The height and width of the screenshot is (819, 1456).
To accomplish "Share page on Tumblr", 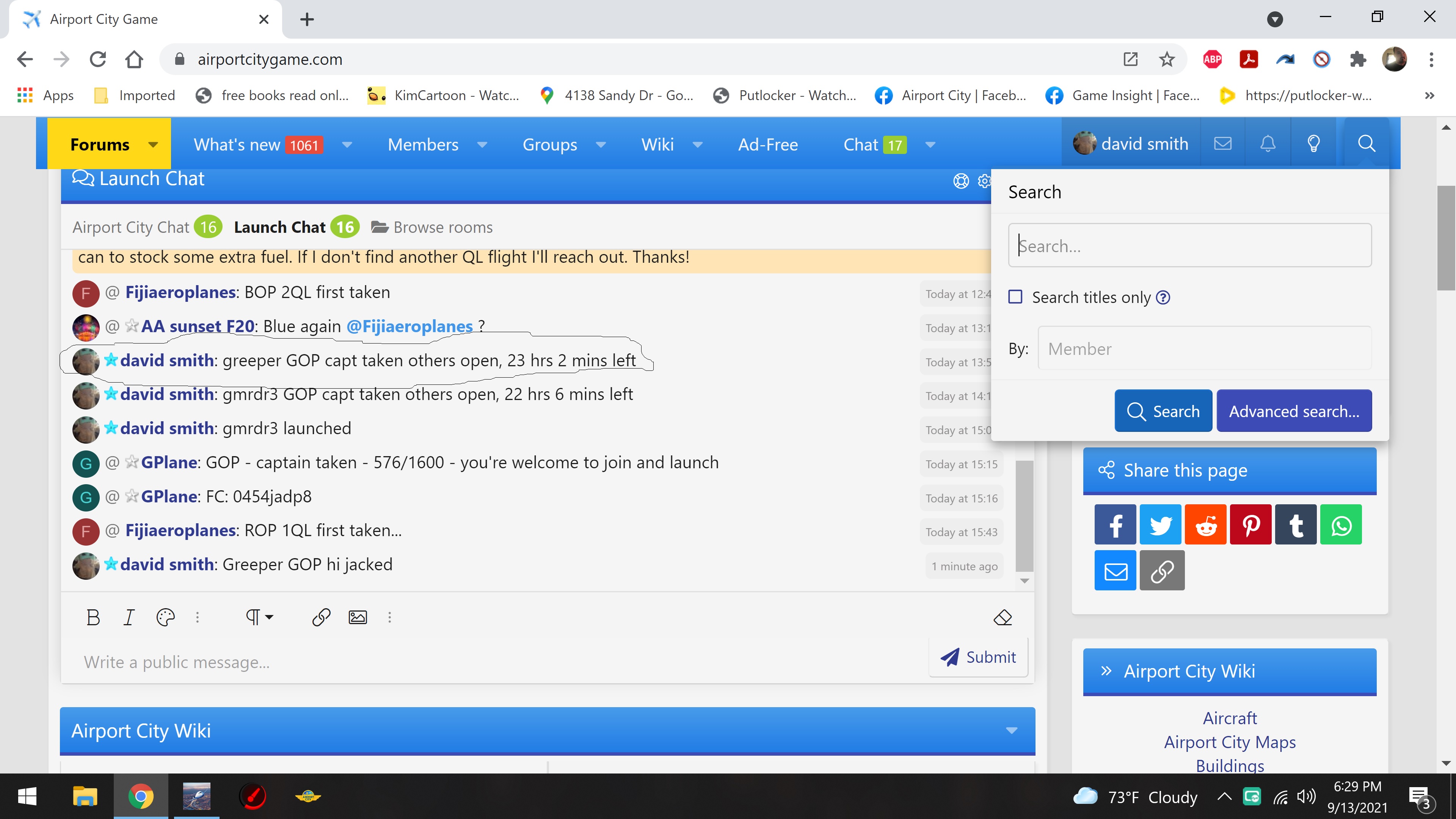I will (1296, 525).
